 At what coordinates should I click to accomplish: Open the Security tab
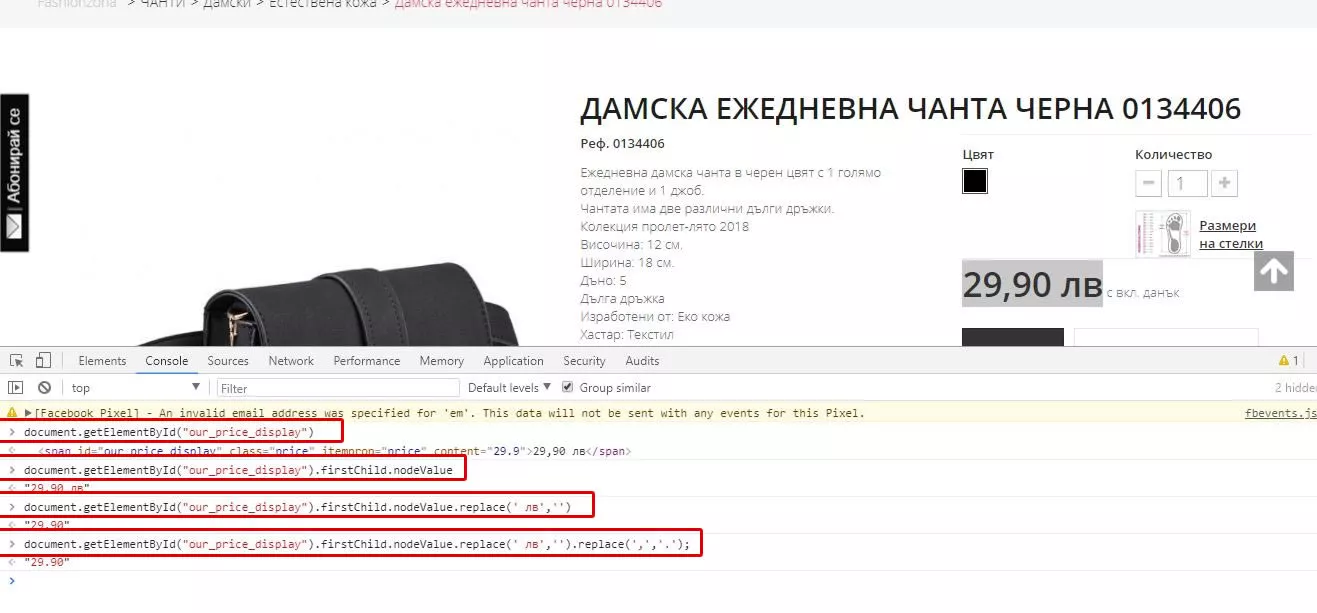pyautogui.click(x=584, y=360)
